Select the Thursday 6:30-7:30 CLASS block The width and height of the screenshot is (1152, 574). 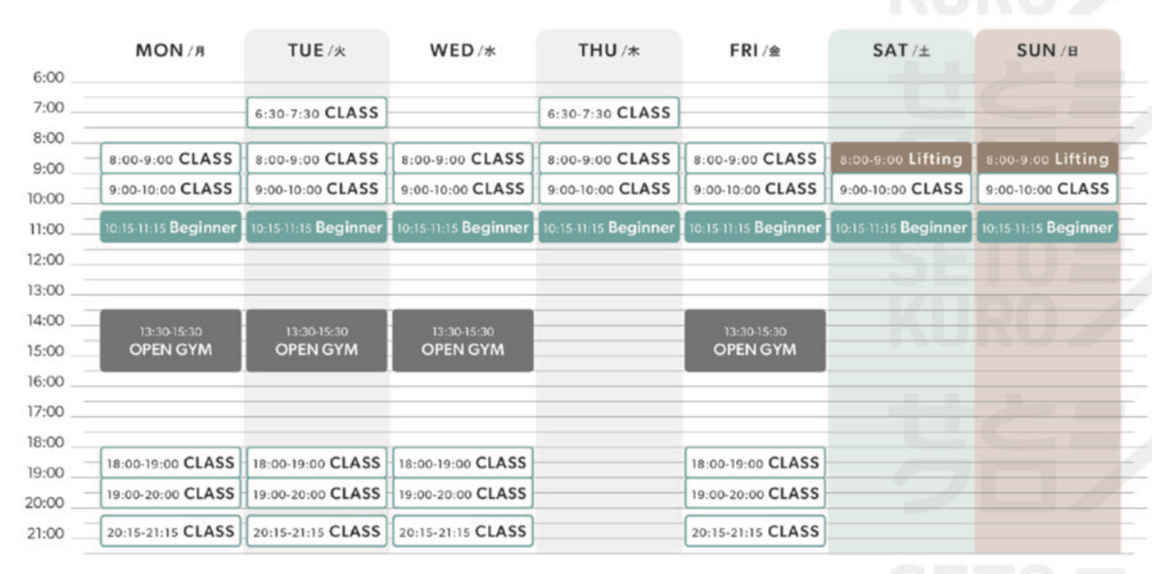click(x=608, y=113)
